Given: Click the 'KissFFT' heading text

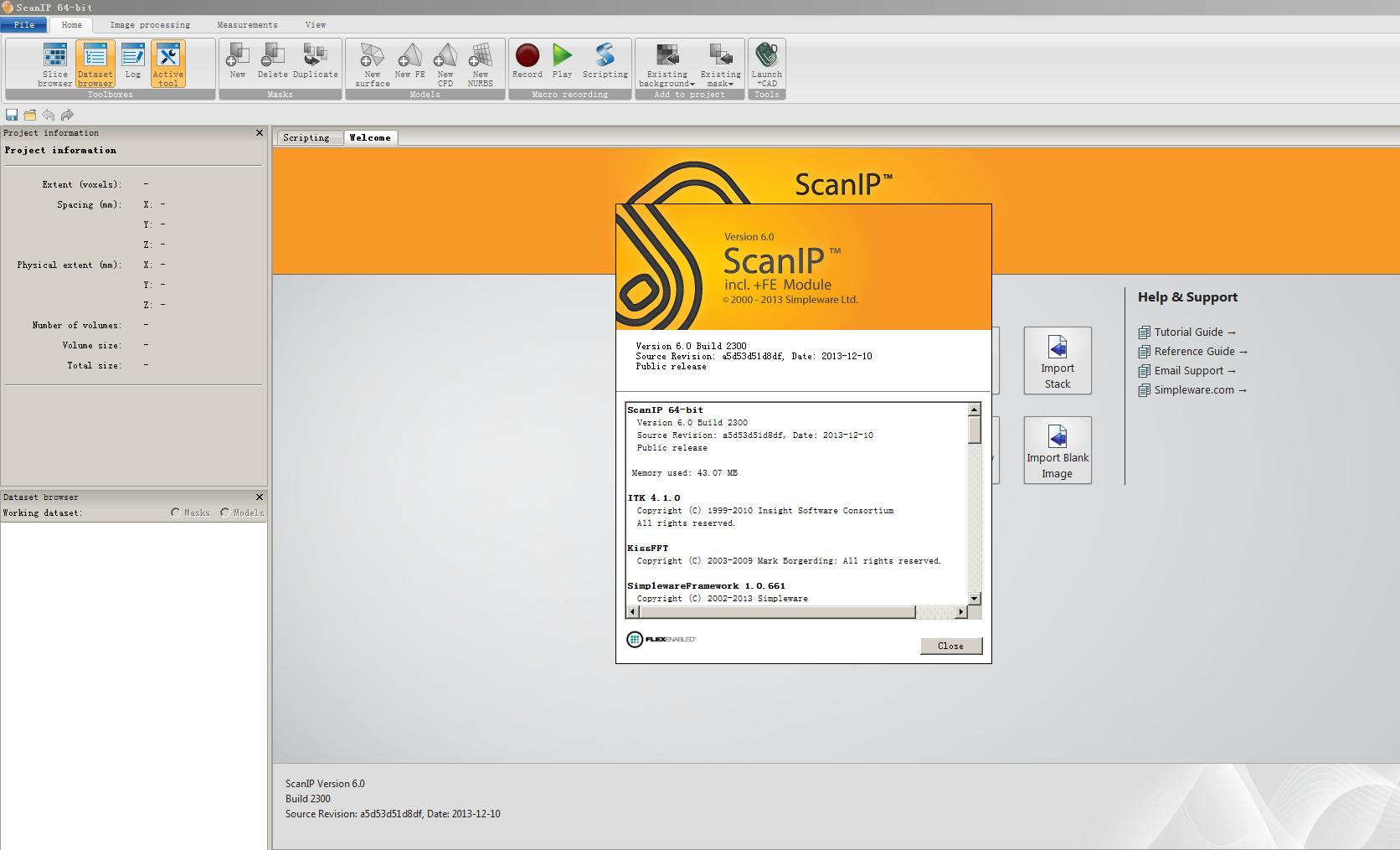Looking at the screenshot, I should click(x=648, y=549).
